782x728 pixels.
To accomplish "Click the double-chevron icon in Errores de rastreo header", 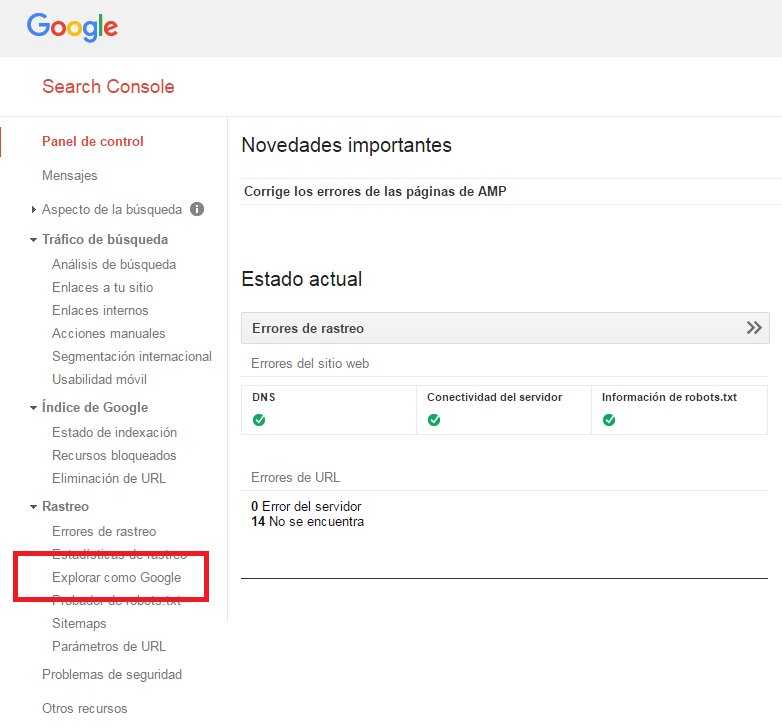I will [754, 328].
